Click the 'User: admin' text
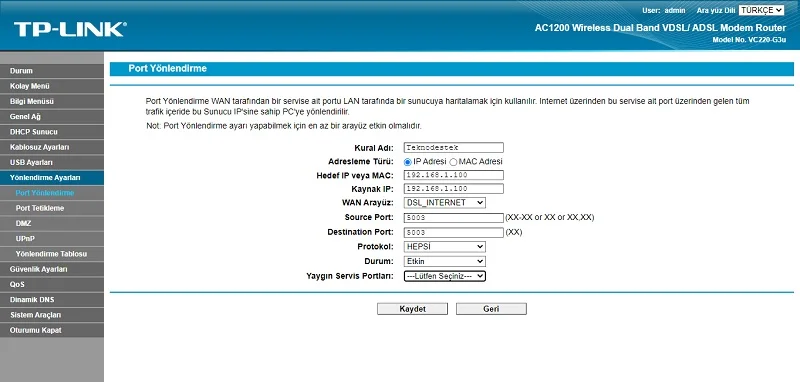The height and width of the screenshot is (382, 800). pyautogui.click(x=663, y=10)
